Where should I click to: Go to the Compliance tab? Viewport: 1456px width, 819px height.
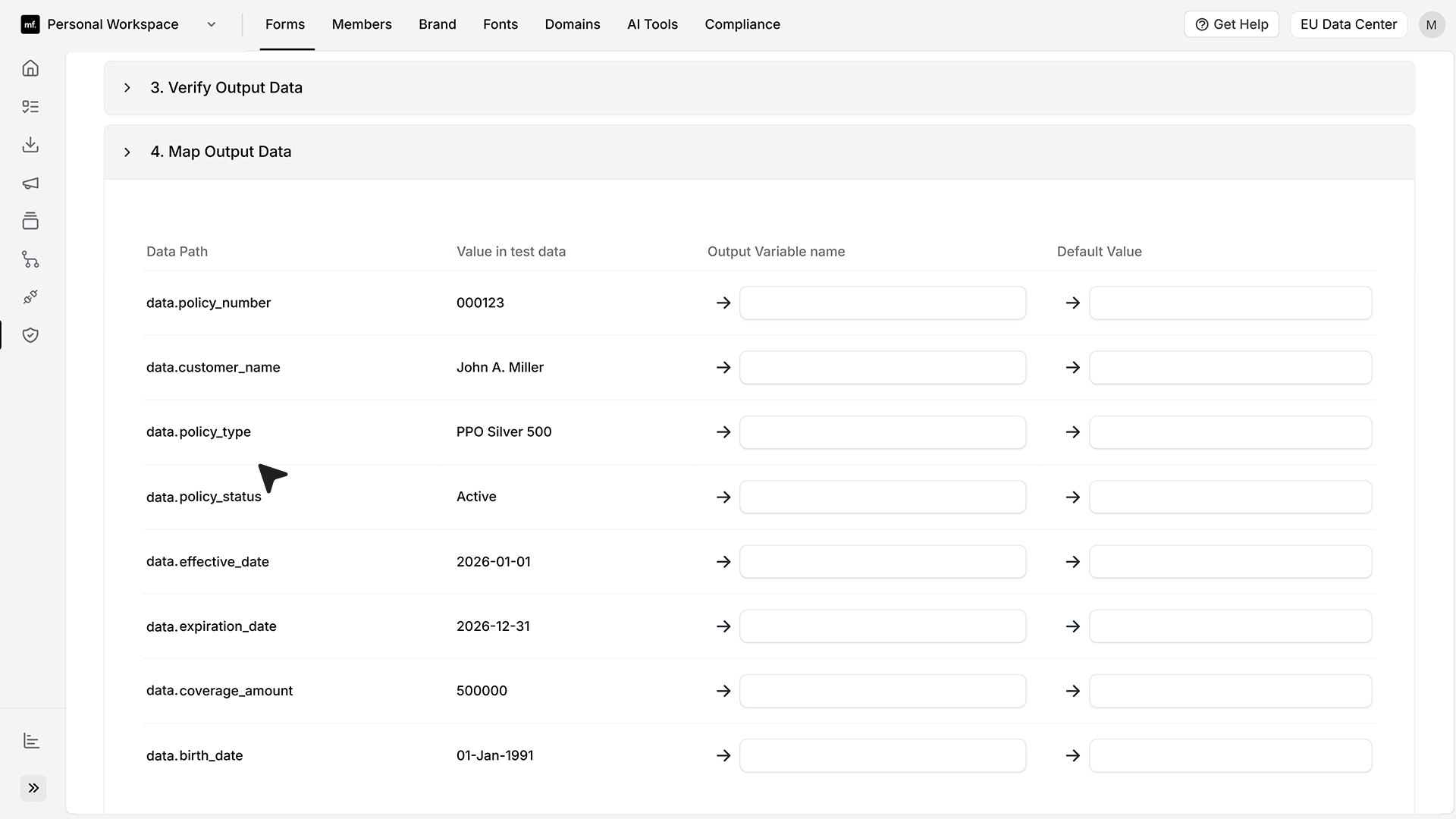(742, 24)
